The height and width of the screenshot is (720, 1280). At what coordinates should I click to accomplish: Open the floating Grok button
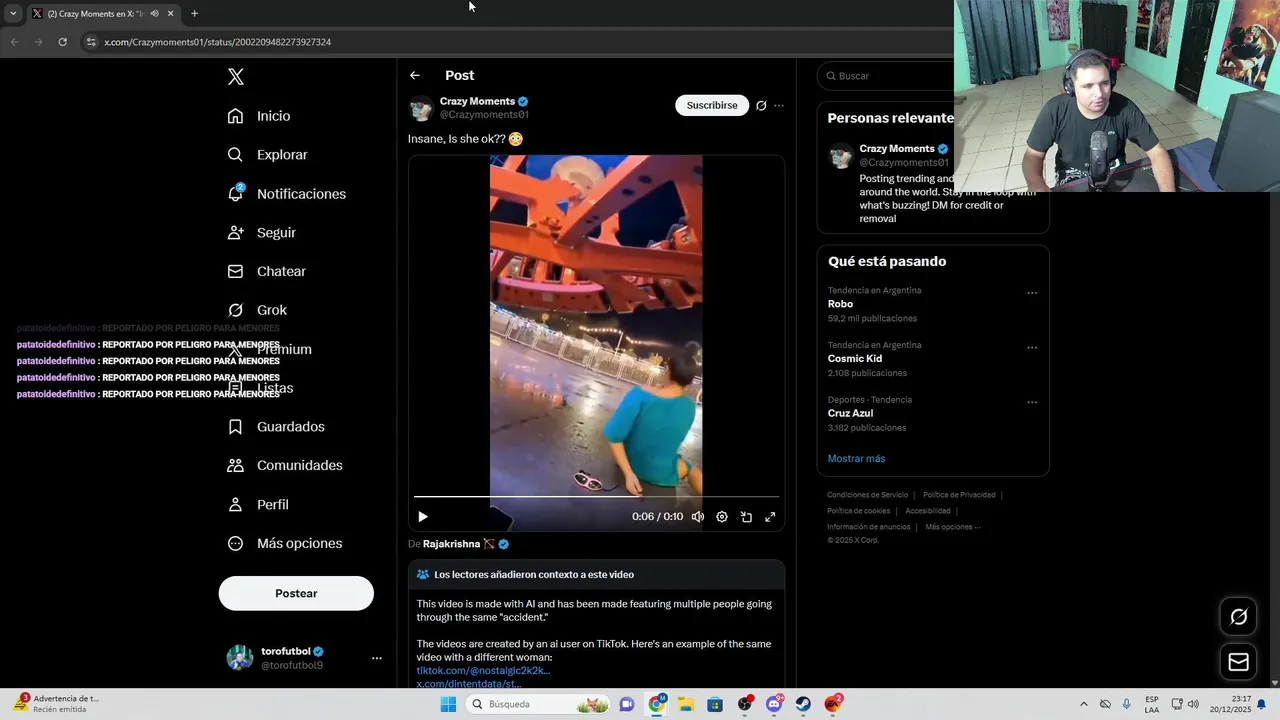pos(1238,617)
